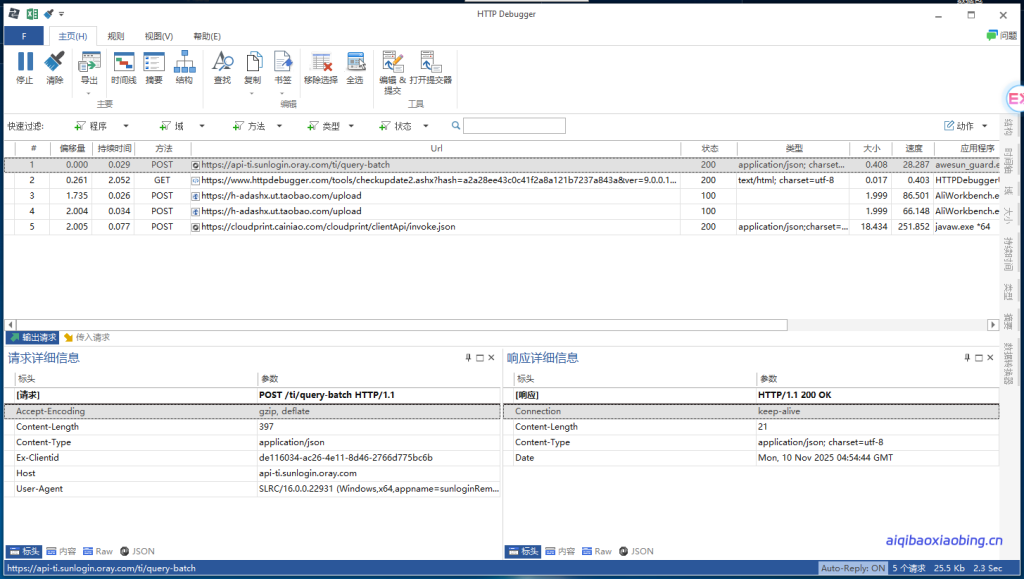Select the cloudprint.cainiao.com request row
This screenshot has width=1024, height=579.
350,226
